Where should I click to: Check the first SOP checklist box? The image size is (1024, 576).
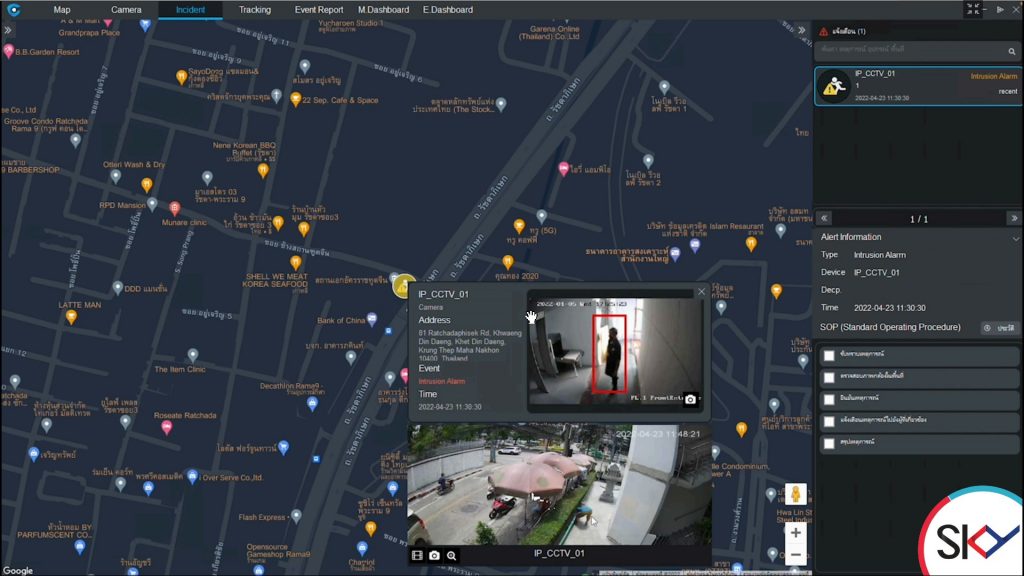coord(829,355)
